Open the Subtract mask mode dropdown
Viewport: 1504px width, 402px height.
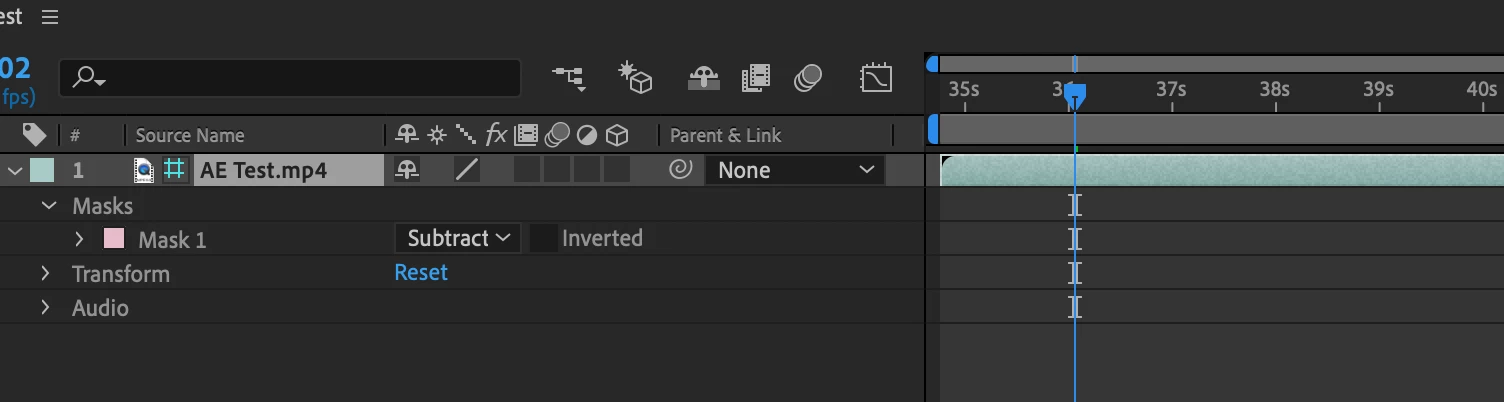pos(458,238)
